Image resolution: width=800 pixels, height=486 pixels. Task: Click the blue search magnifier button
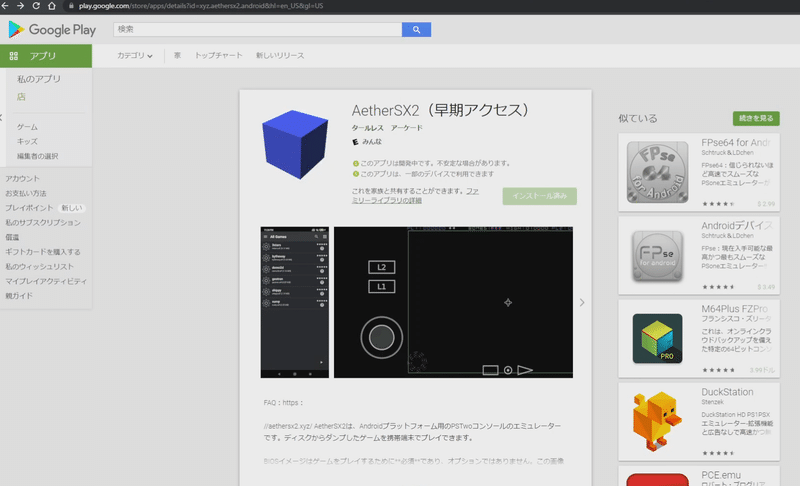pos(416,30)
